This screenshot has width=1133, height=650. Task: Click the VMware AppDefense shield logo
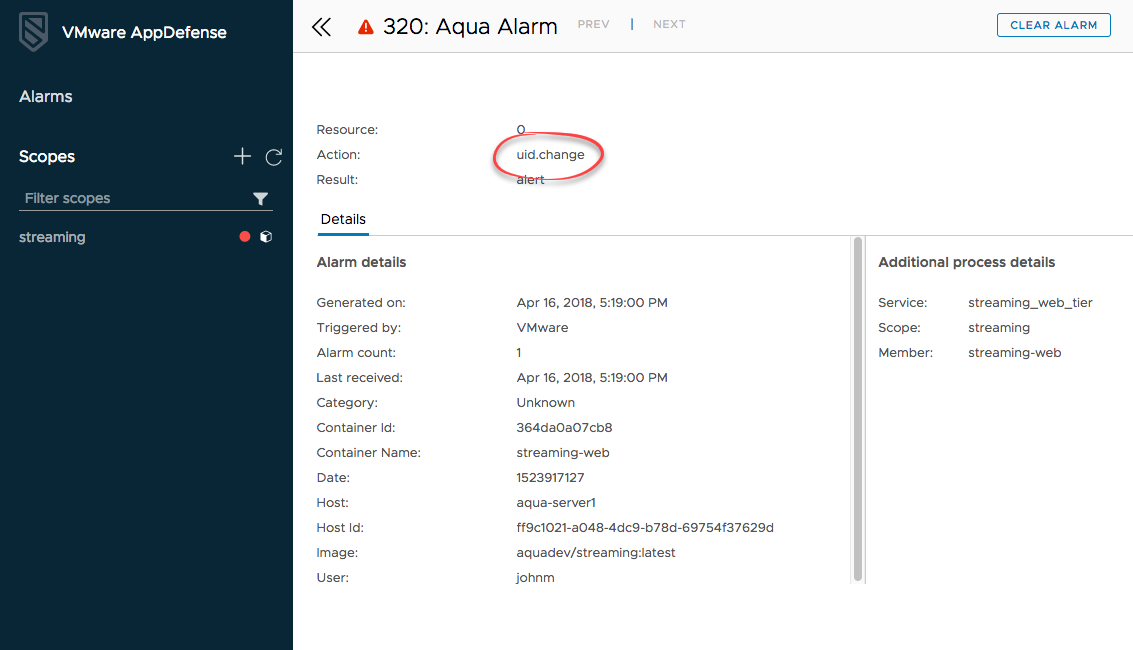click(x=33, y=32)
